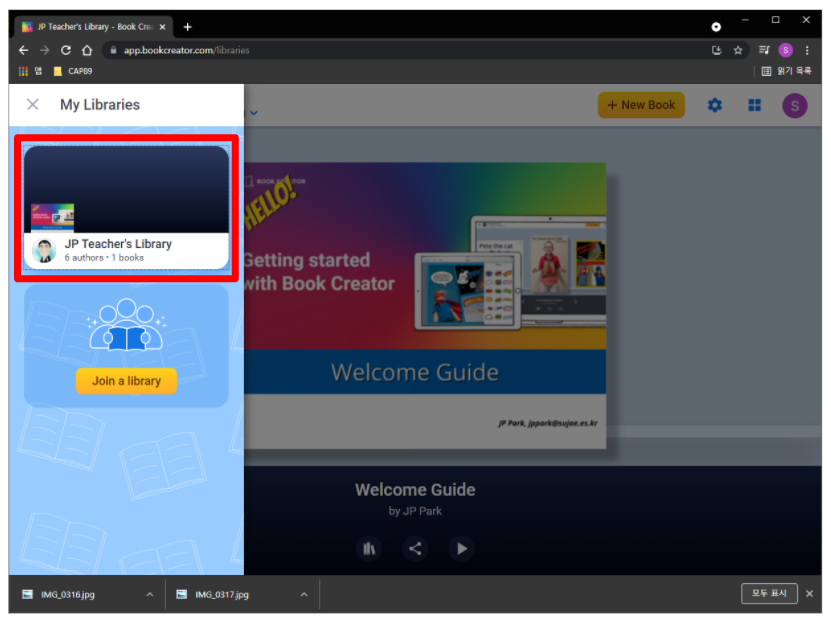
Task: Click the install app icon in address bar
Action: coord(717,50)
